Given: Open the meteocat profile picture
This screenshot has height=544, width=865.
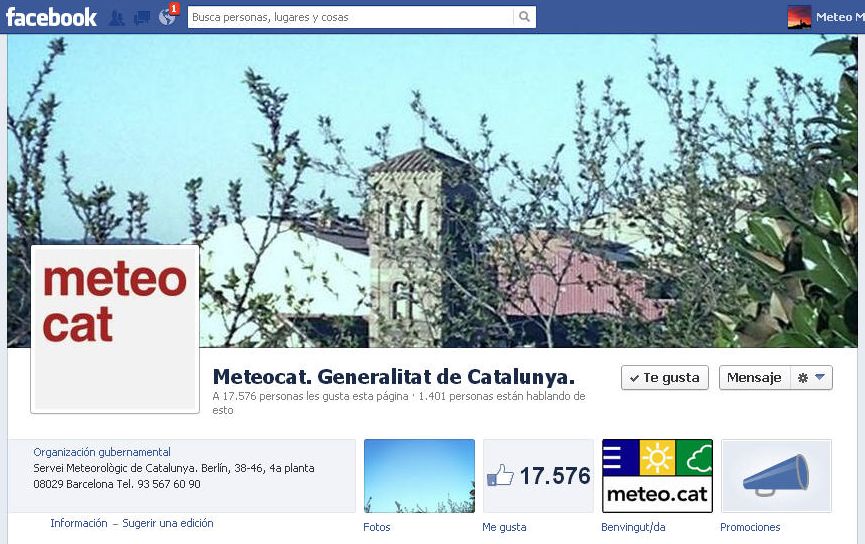Looking at the screenshot, I should (115, 329).
